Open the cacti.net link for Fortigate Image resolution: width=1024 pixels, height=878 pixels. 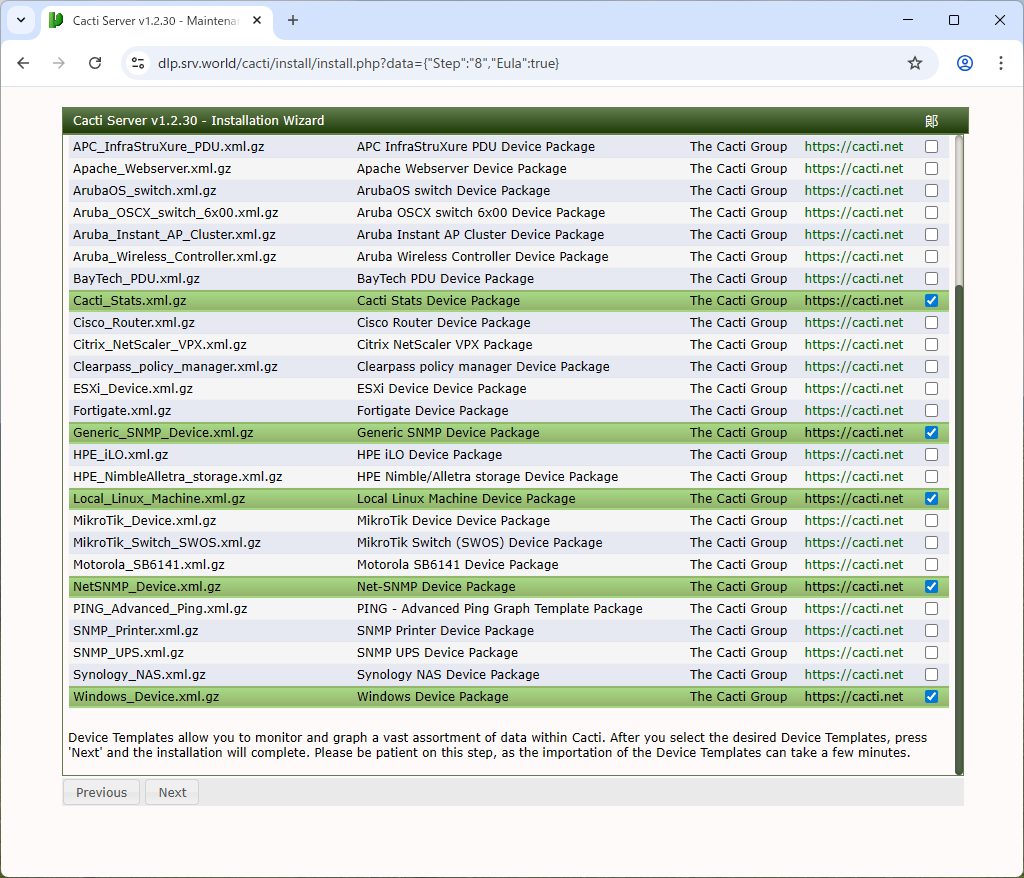853,411
